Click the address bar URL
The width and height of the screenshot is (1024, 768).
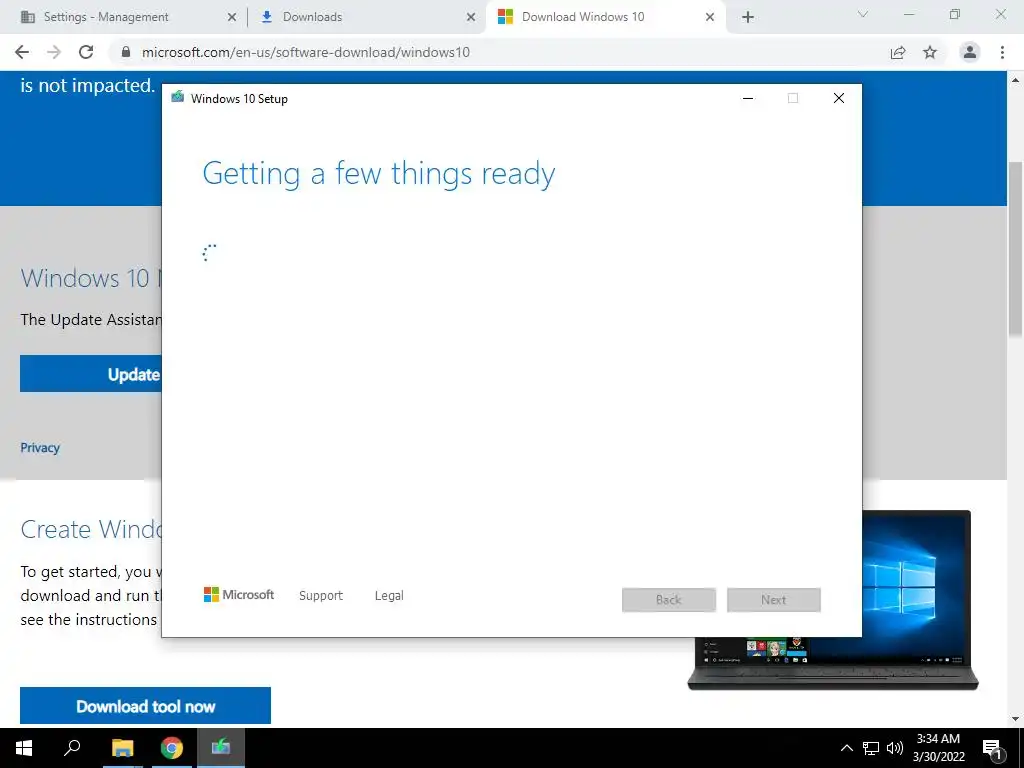(x=306, y=52)
